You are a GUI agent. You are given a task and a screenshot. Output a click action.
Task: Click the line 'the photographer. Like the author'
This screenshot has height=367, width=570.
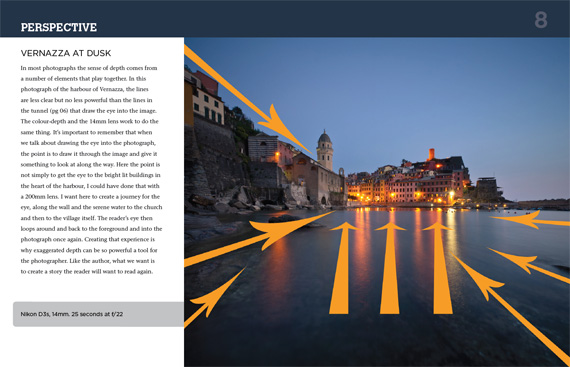click(x=88, y=261)
